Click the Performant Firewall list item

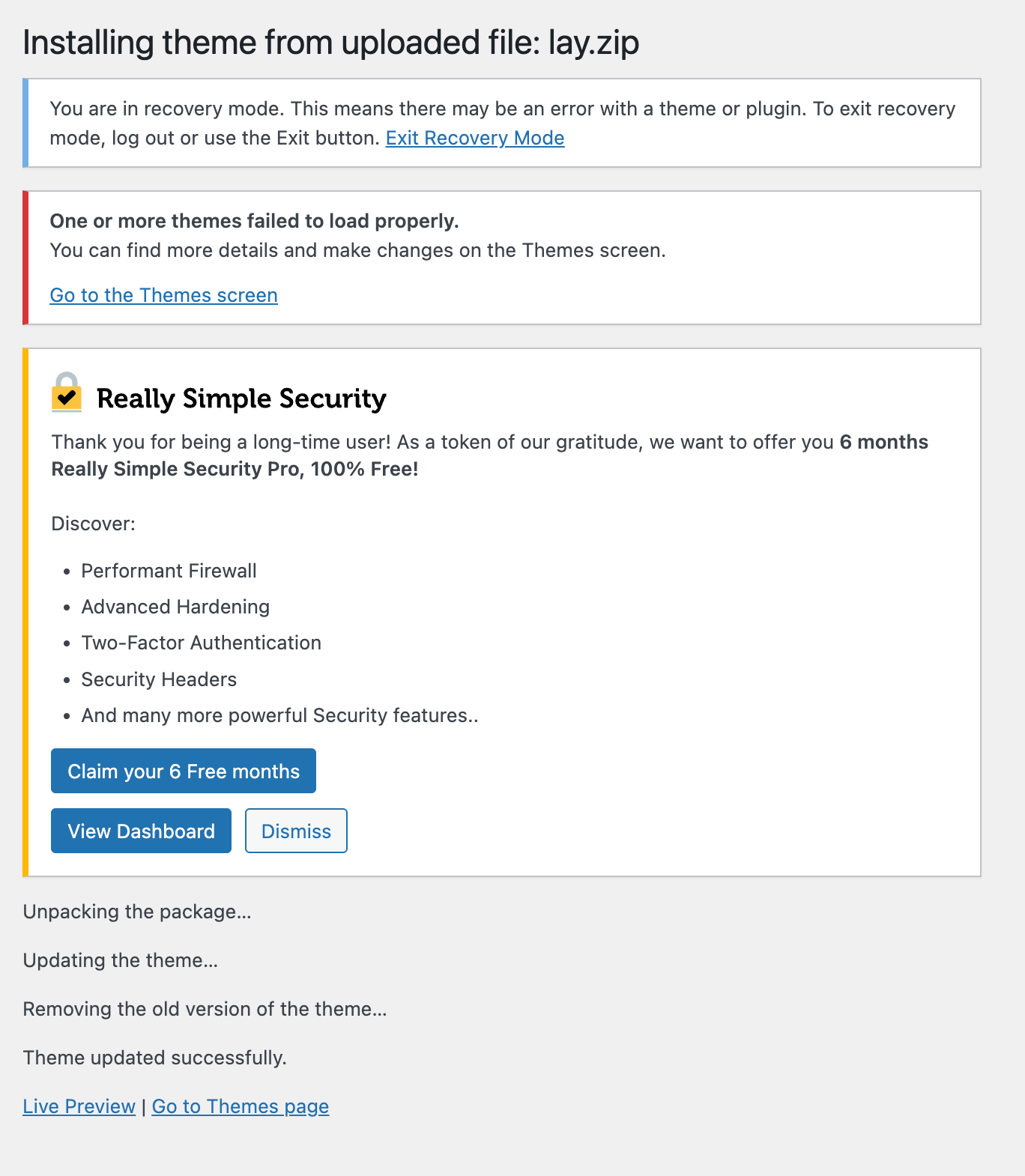click(x=168, y=571)
